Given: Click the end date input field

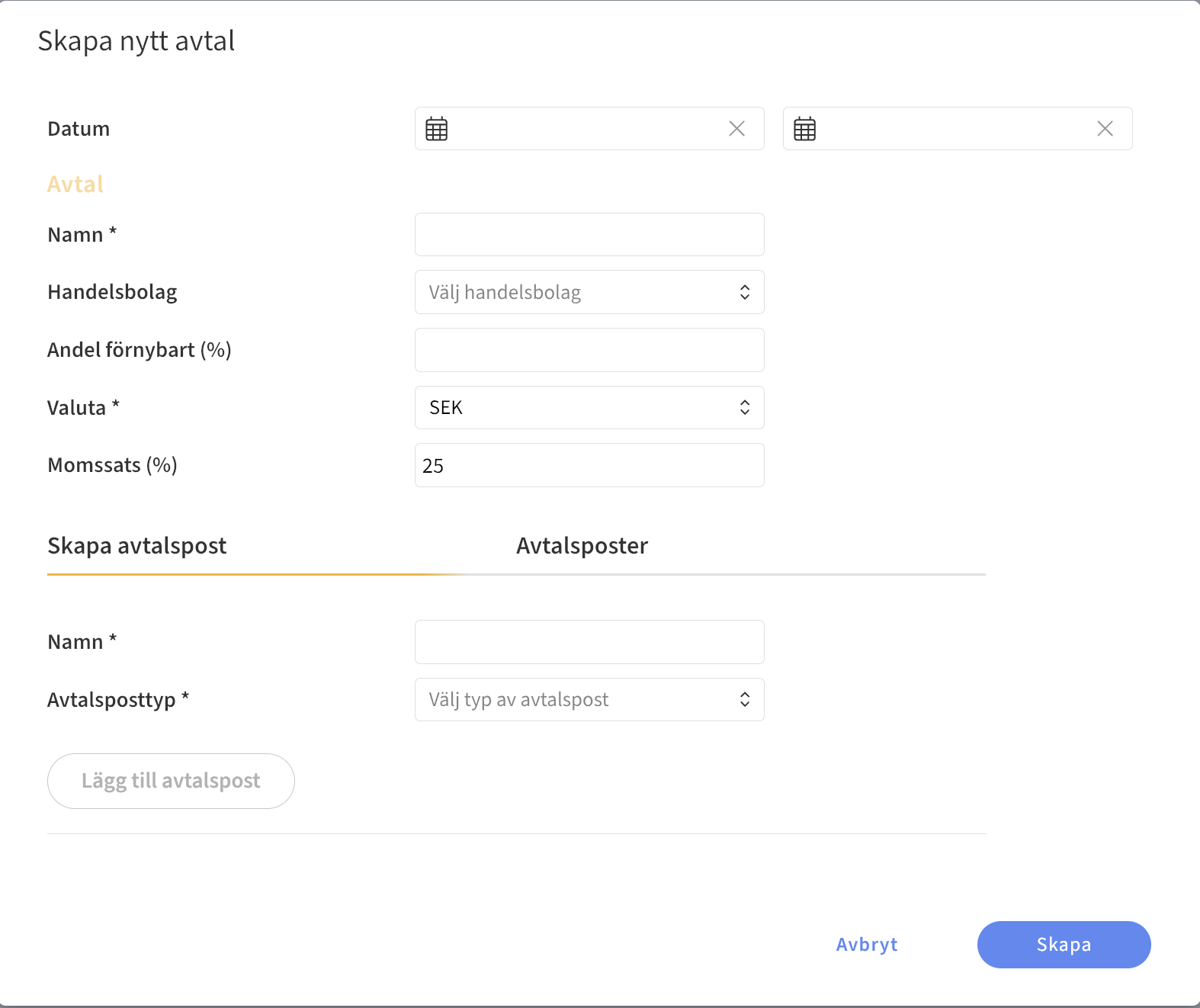Looking at the screenshot, I should tap(958, 129).
